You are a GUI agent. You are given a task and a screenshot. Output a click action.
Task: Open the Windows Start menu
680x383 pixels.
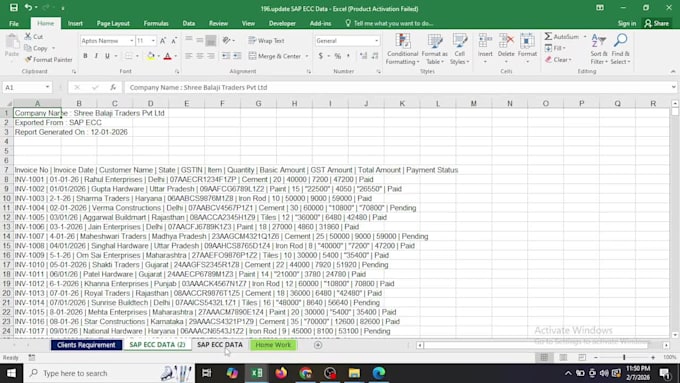[11, 373]
